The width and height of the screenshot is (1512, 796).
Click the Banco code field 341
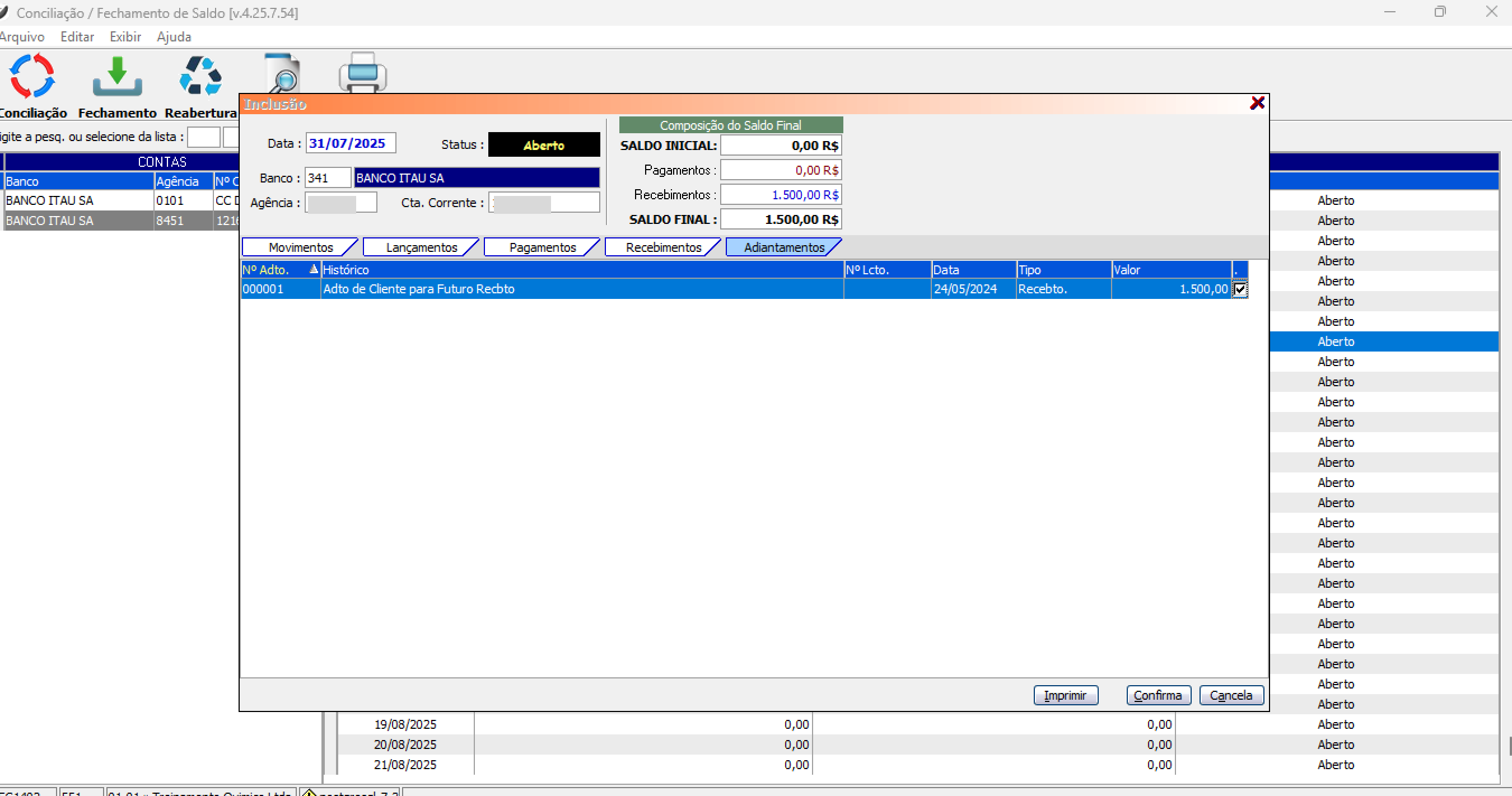(x=327, y=178)
